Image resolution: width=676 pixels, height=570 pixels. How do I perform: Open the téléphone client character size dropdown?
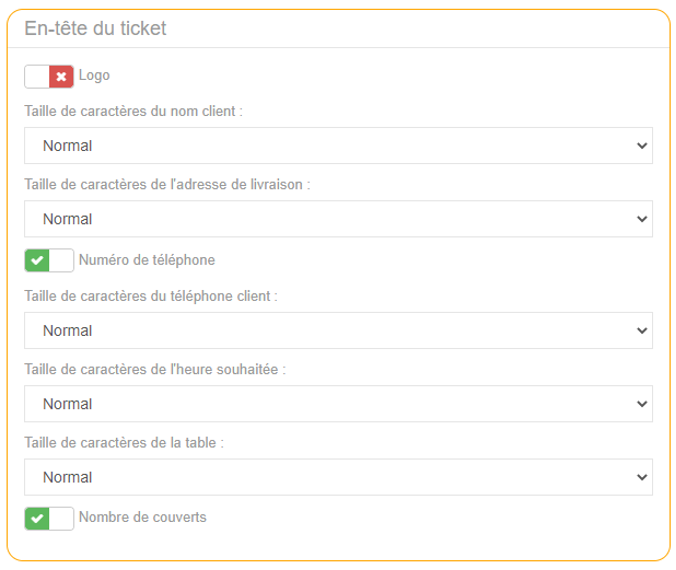[x=338, y=331]
